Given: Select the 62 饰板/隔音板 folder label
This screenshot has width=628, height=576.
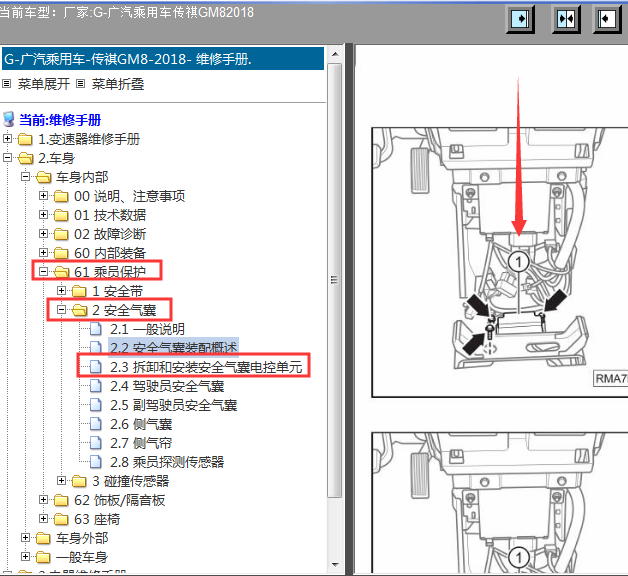Looking at the screenshot, I should 119,500.
